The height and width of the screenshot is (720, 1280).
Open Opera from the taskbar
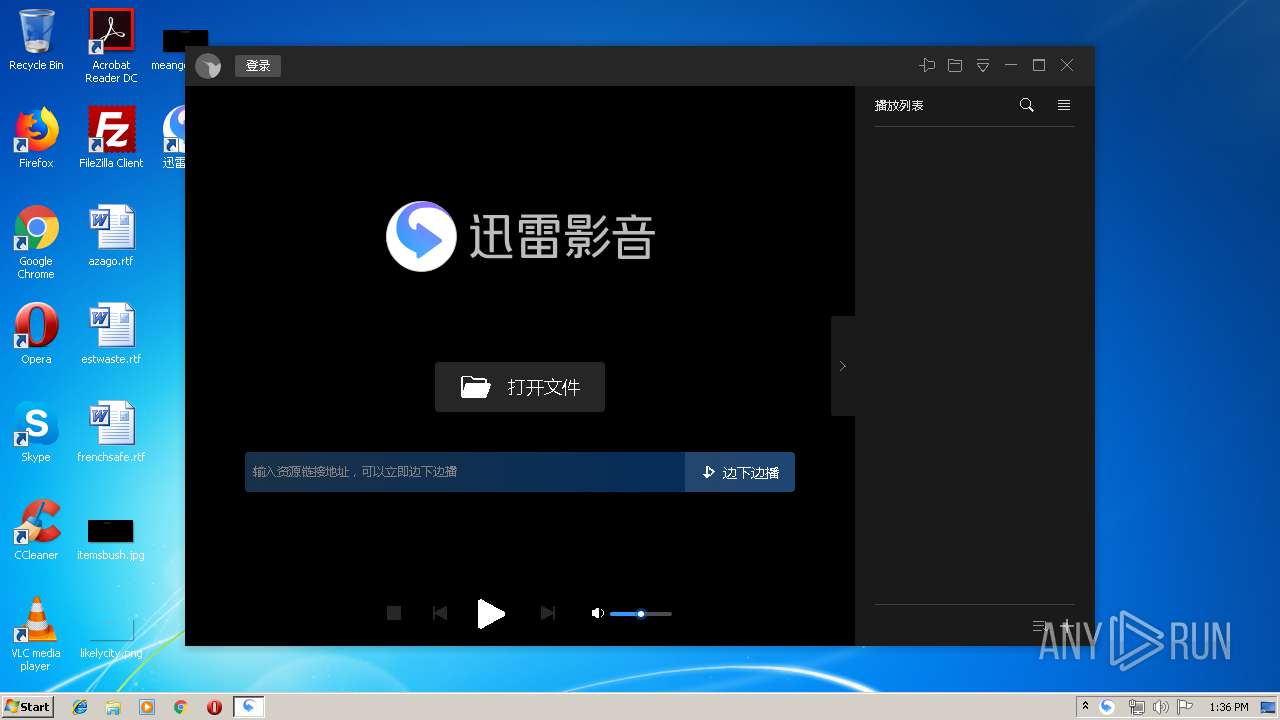214,707
